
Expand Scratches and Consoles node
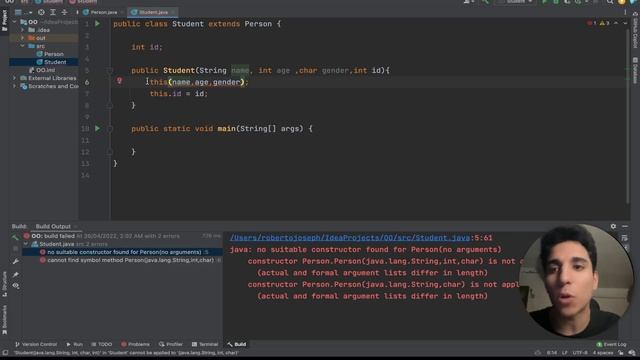point(15,86)
